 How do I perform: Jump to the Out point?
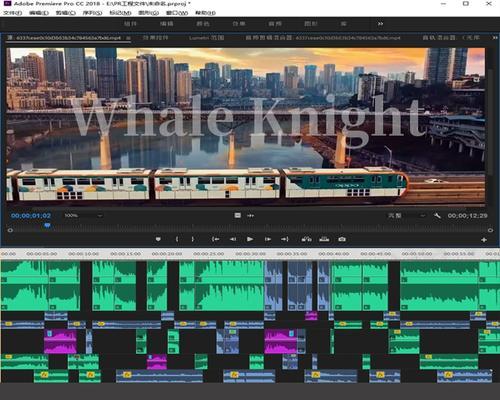(285, 239)
